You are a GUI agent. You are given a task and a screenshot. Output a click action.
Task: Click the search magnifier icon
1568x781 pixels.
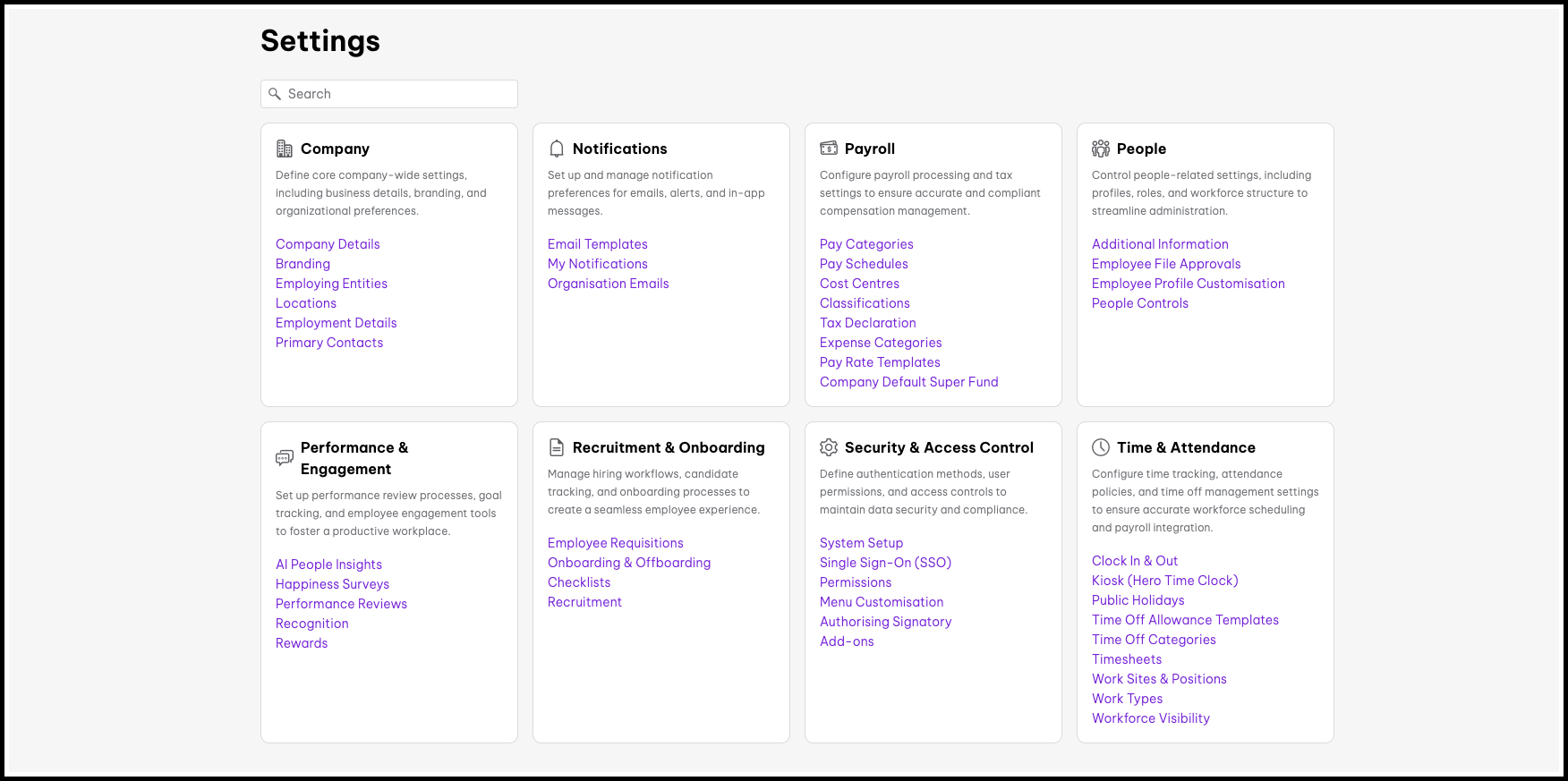[x=275, y=94]
